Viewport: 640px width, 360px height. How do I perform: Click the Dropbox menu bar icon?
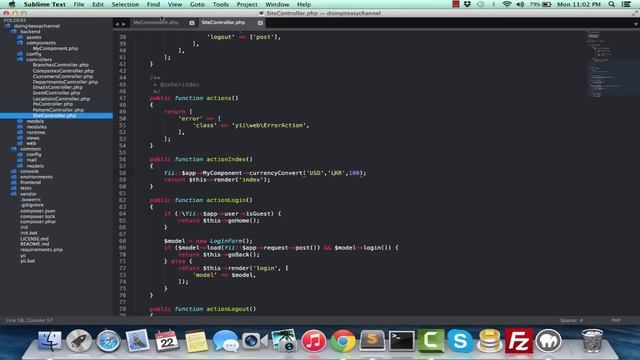coord(467,4)
